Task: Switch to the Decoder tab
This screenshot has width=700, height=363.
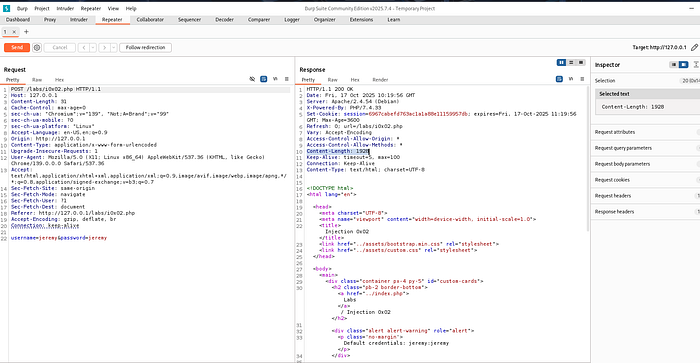Action: 225,20
